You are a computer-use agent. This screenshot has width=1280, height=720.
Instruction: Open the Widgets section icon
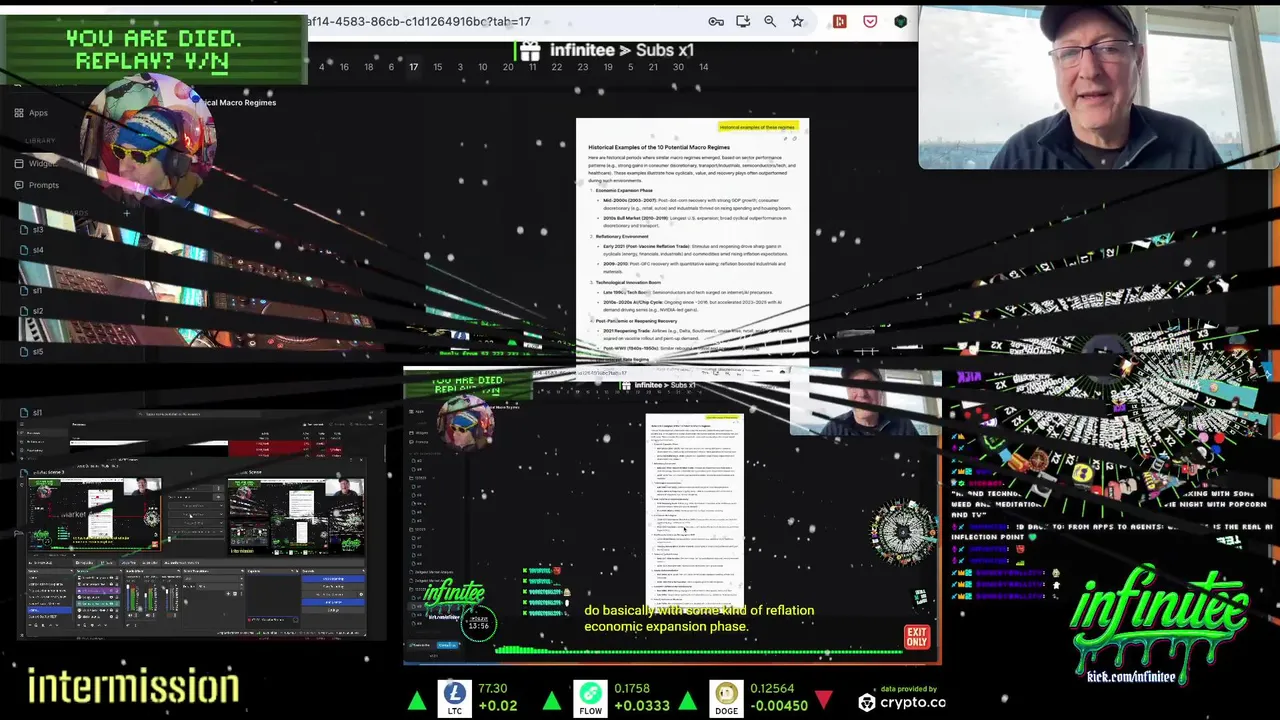click(19, 163)
